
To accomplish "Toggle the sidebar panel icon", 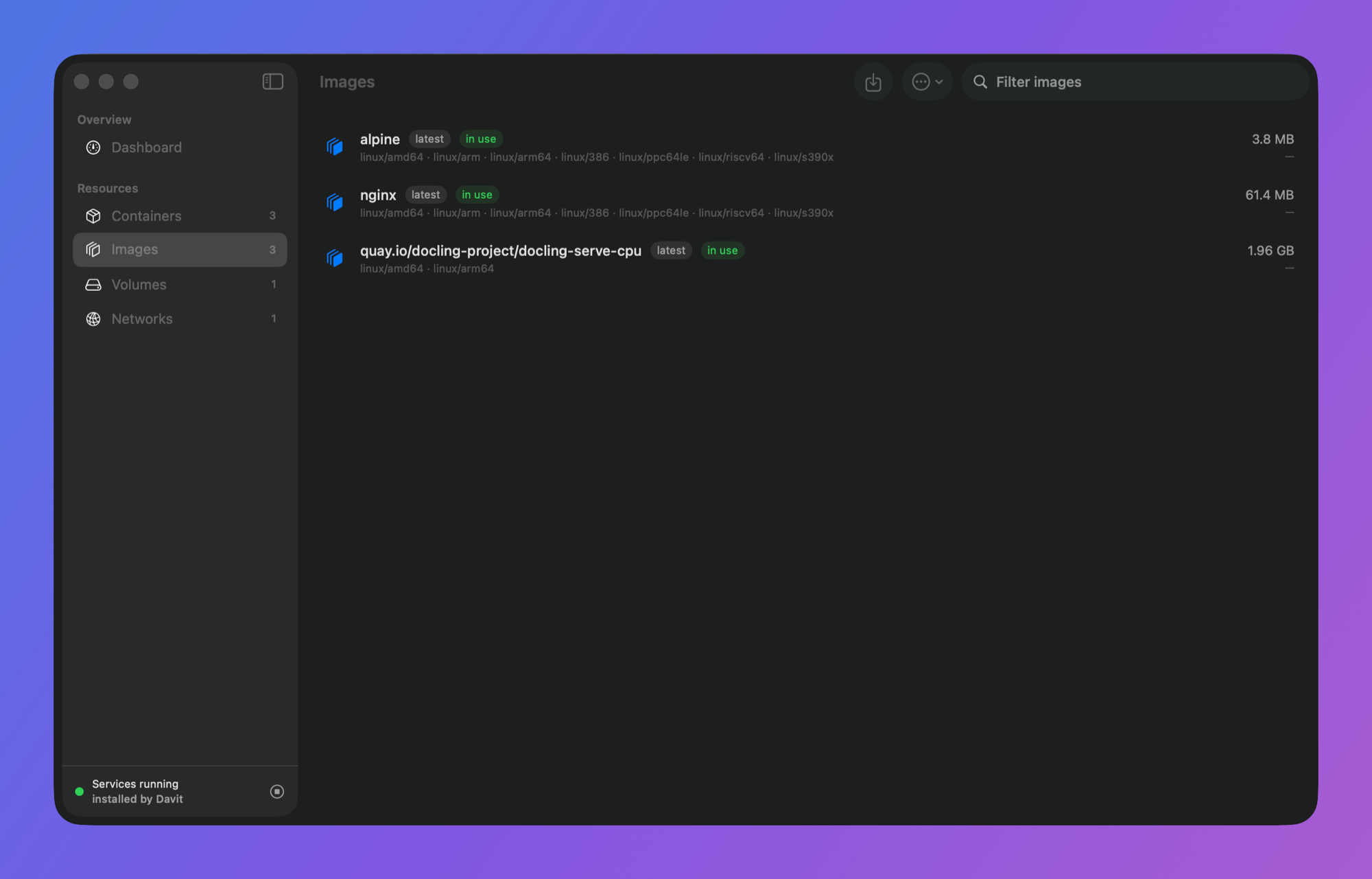I will (272, 82).
